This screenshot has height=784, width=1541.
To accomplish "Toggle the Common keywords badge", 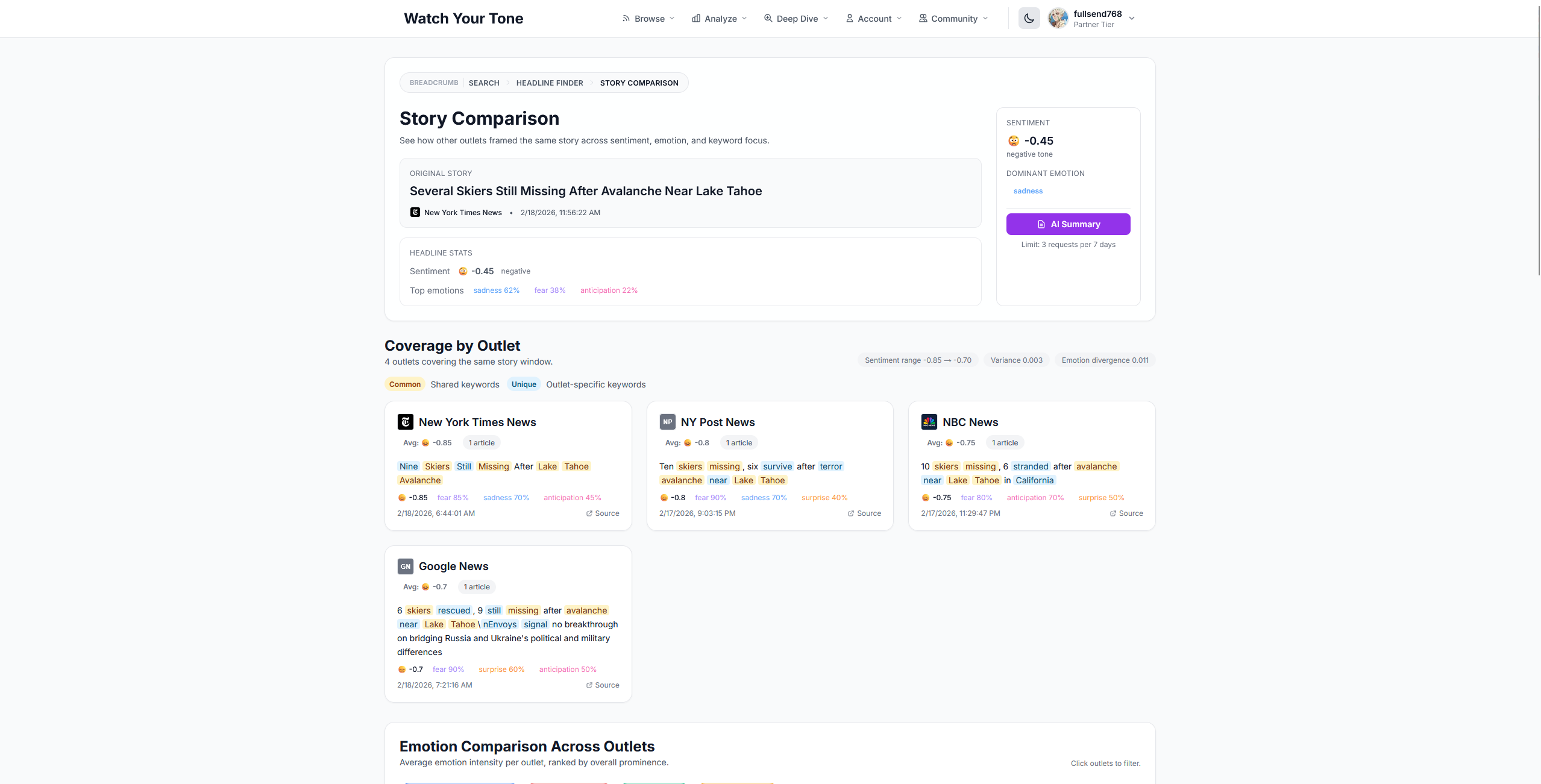I will pos(405,384).
